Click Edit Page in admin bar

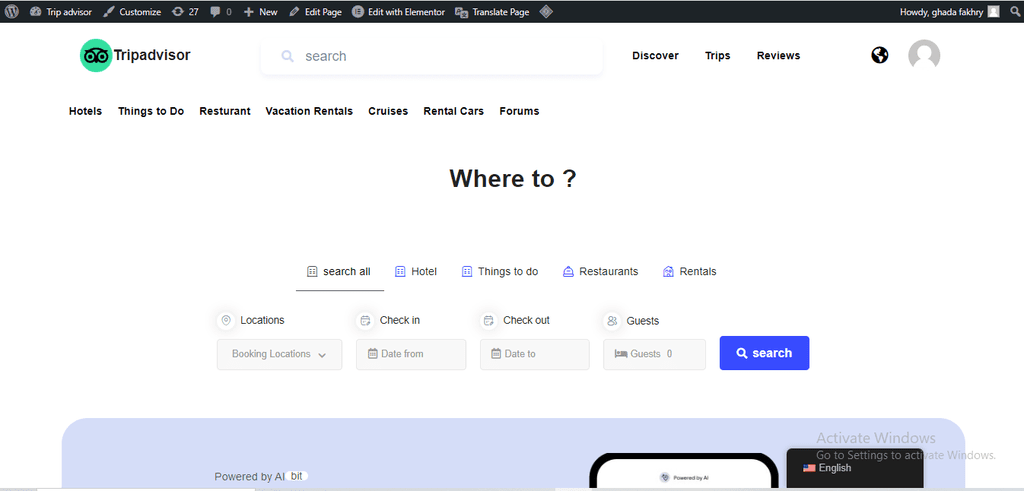pos(315,12)
